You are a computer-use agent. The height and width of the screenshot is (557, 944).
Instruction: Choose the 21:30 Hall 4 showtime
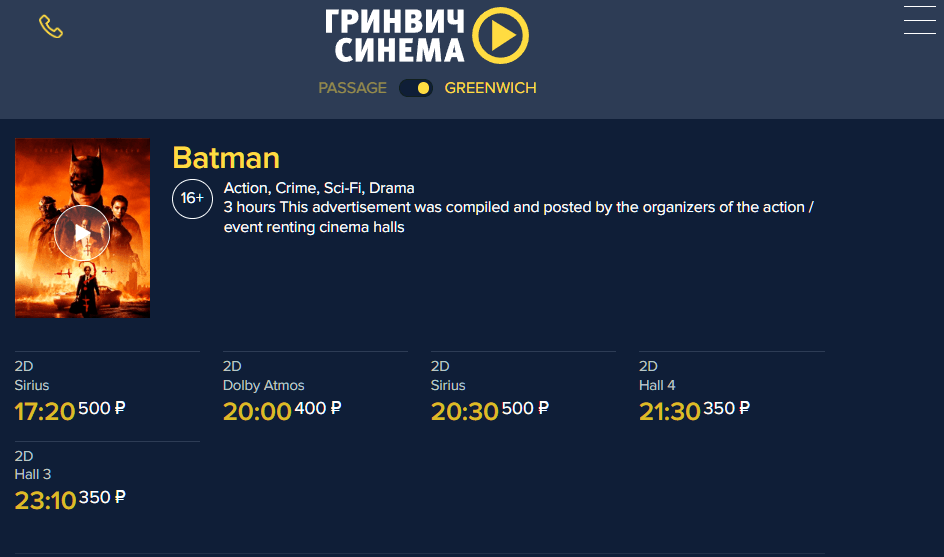click(x=670, y=410)
